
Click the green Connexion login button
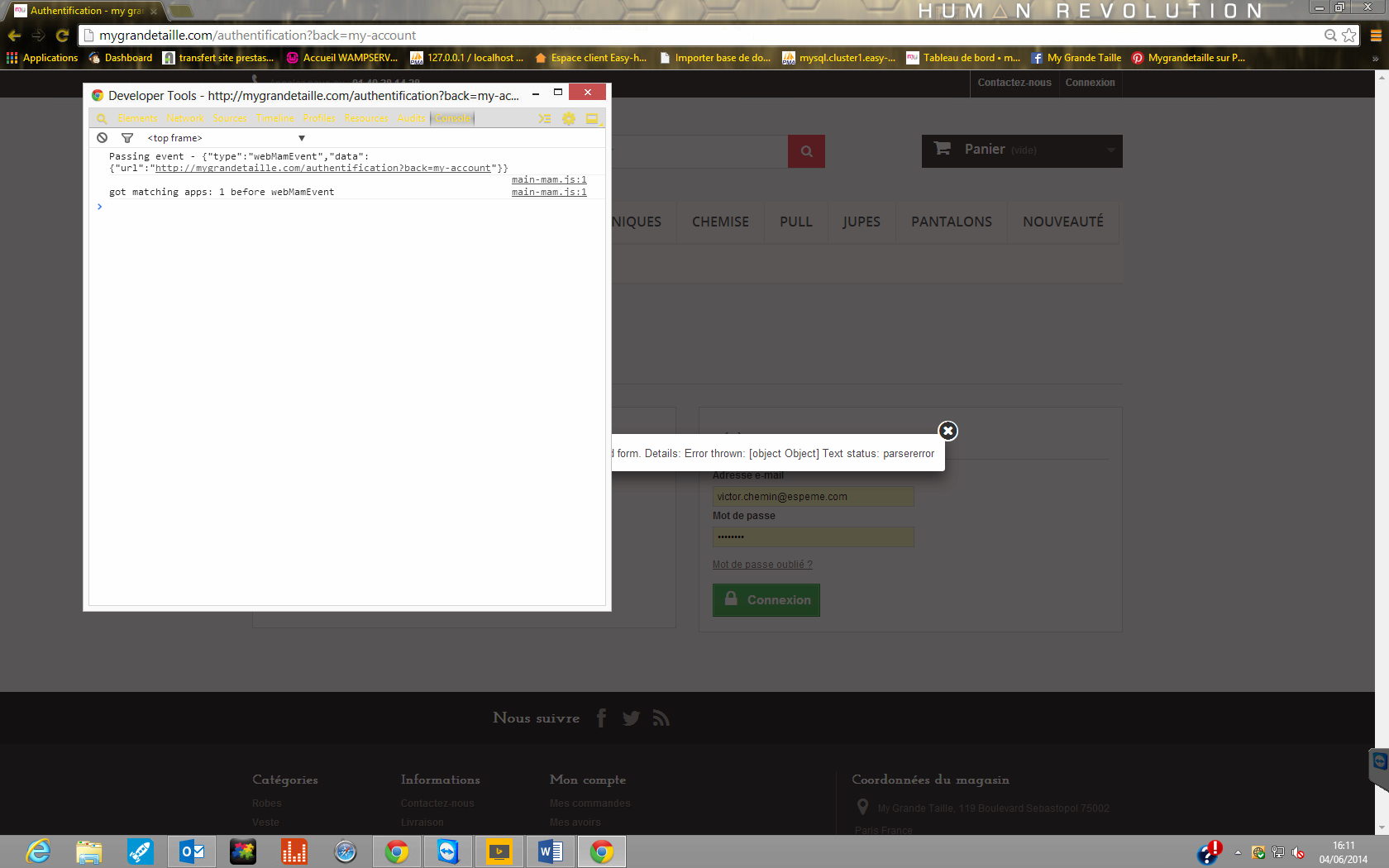766,600
